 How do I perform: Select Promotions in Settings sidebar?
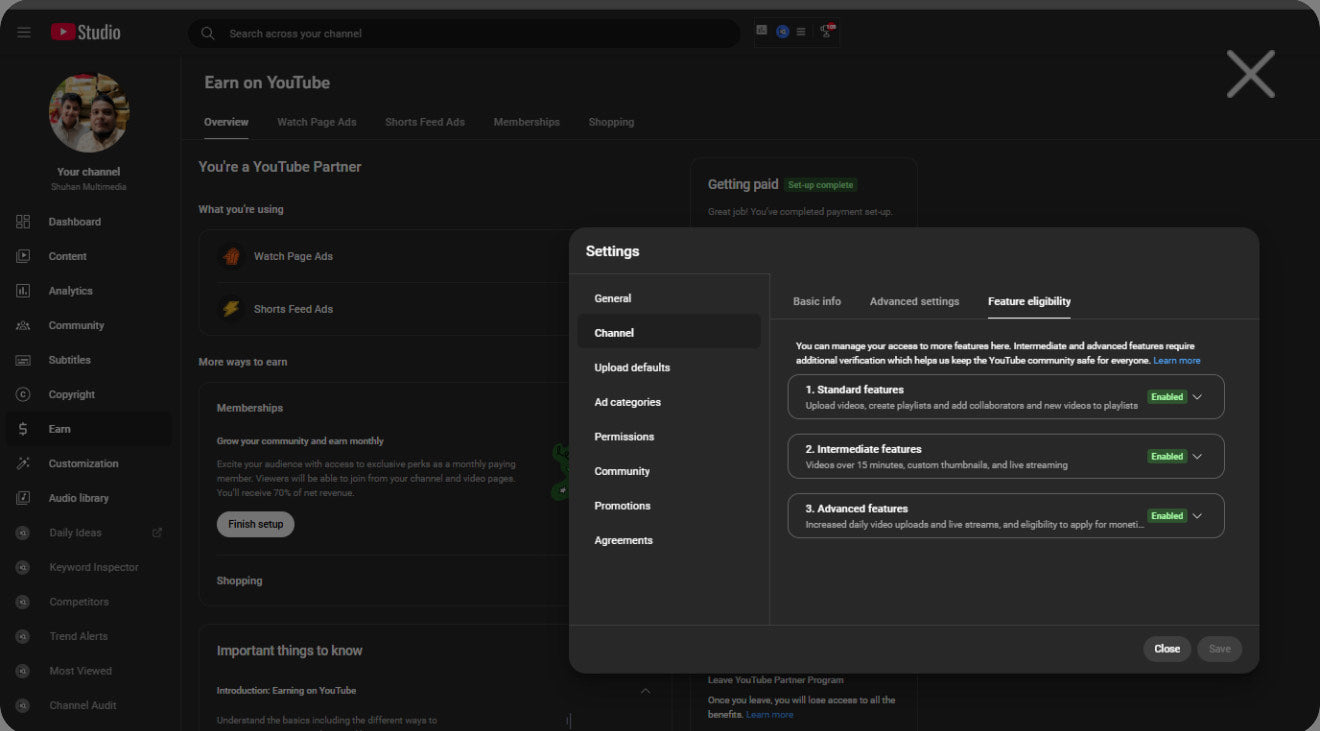(669, 506)
